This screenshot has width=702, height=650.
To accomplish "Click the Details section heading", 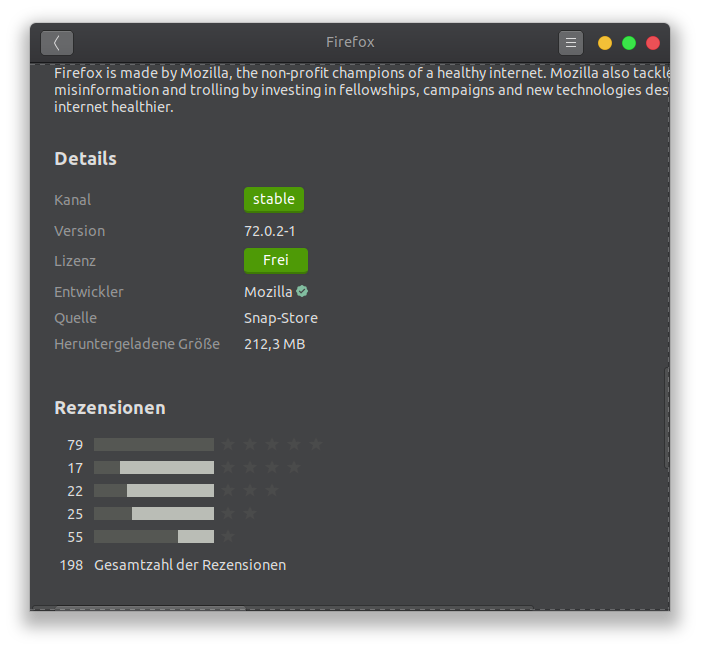I will pyautogui.click(x=86, y=159).
